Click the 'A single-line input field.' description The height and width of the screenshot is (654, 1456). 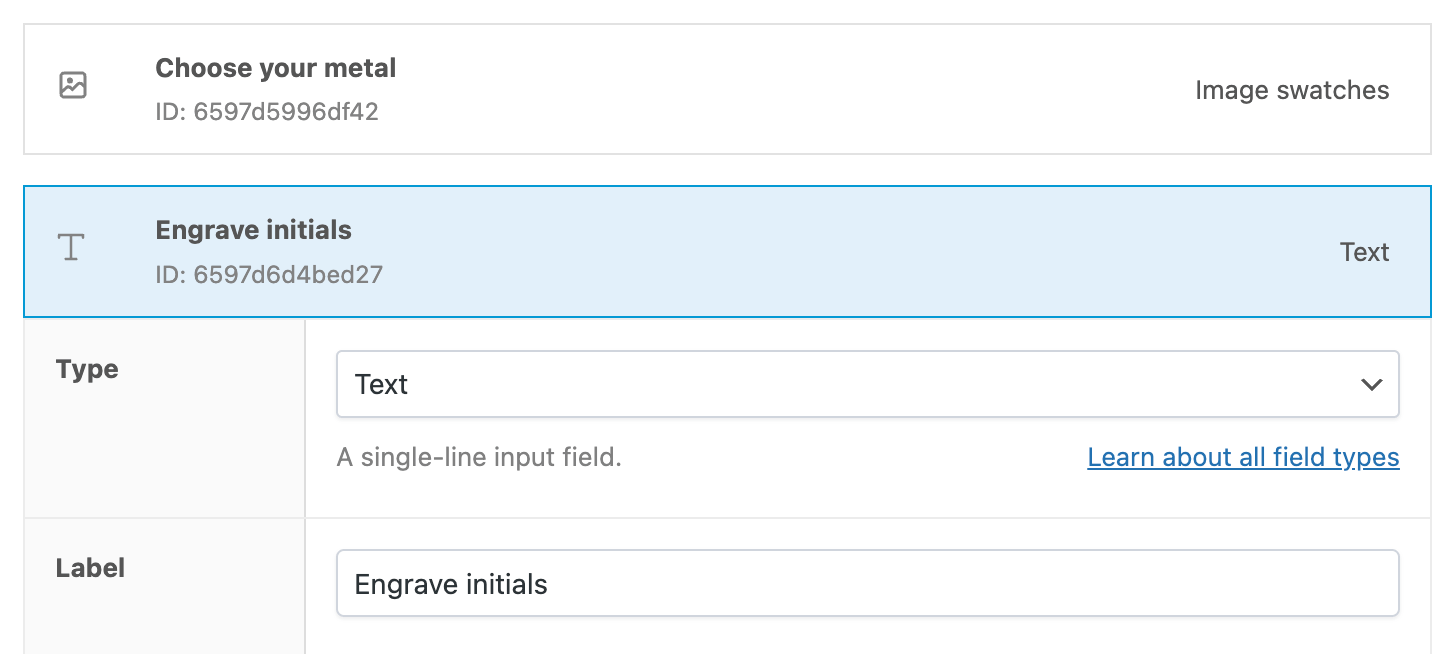(x=479, y=458)
